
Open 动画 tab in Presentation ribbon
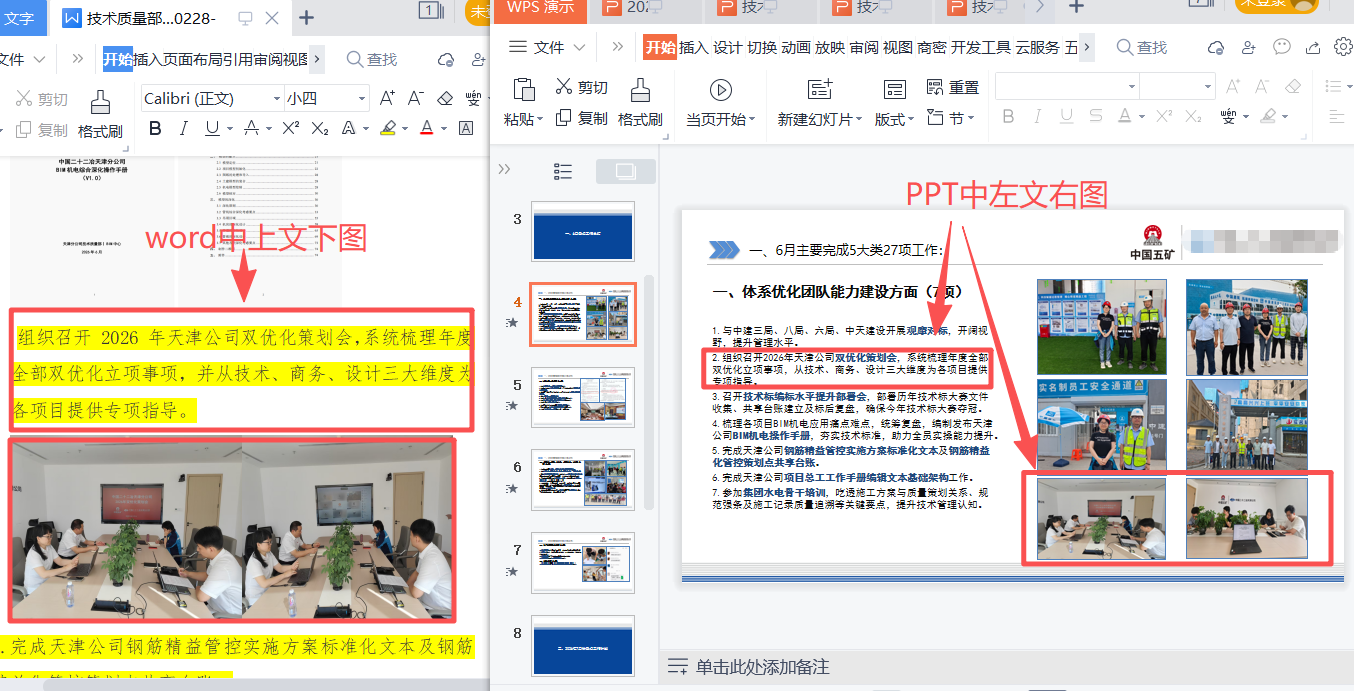point(795,47)
